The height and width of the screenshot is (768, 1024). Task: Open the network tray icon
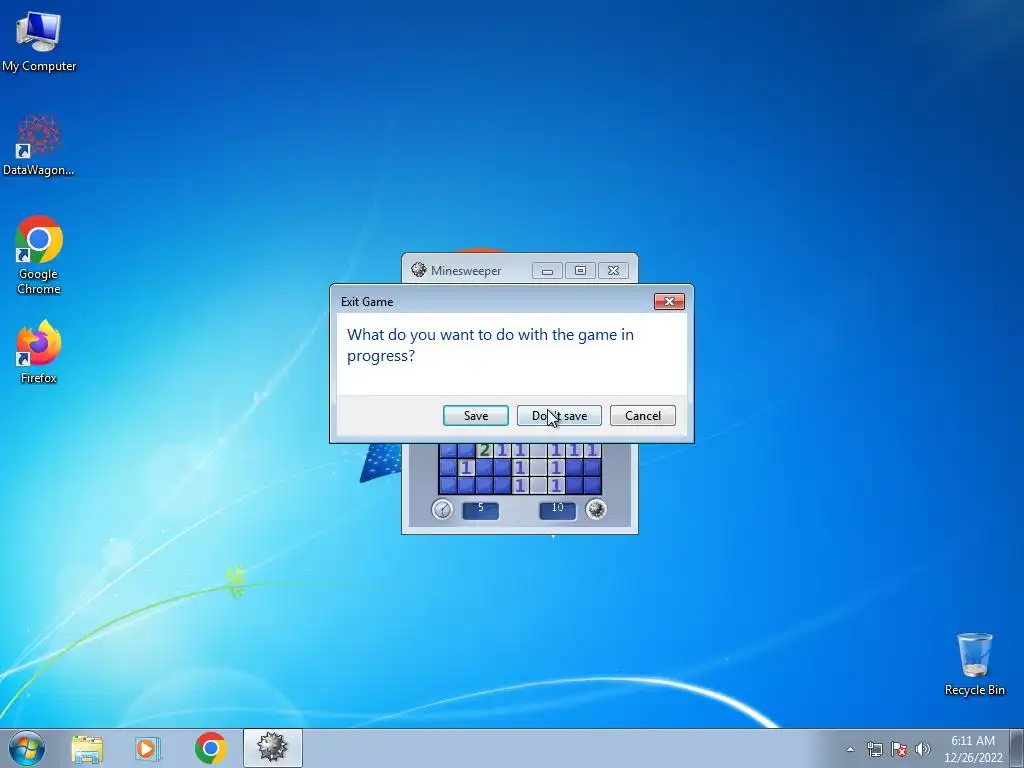pos(874,749)
